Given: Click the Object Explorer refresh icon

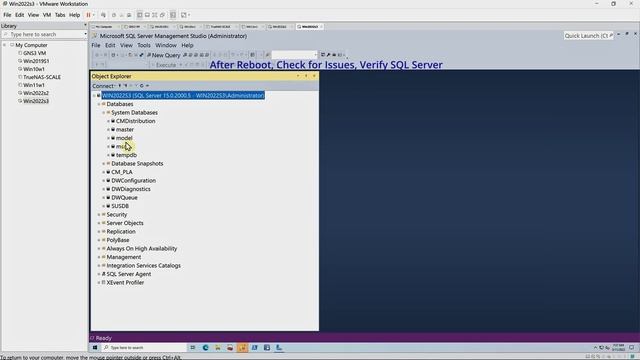Looking at the screenshot, I should tap(142, 86).
